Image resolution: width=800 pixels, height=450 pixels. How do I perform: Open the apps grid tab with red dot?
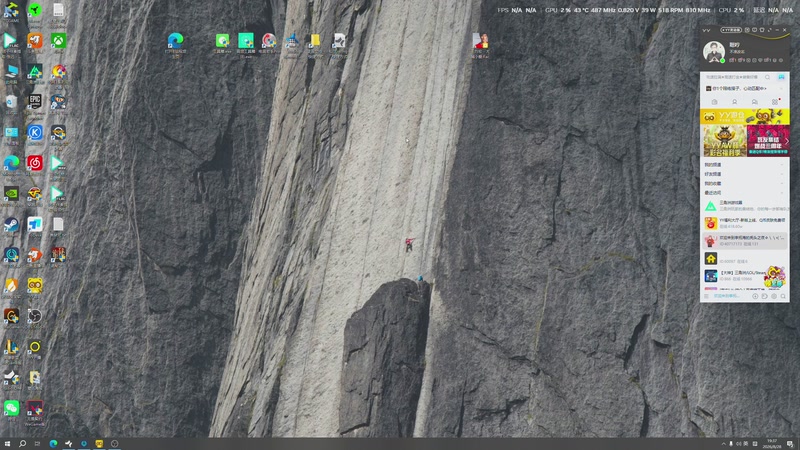click(x=775, y=102)
